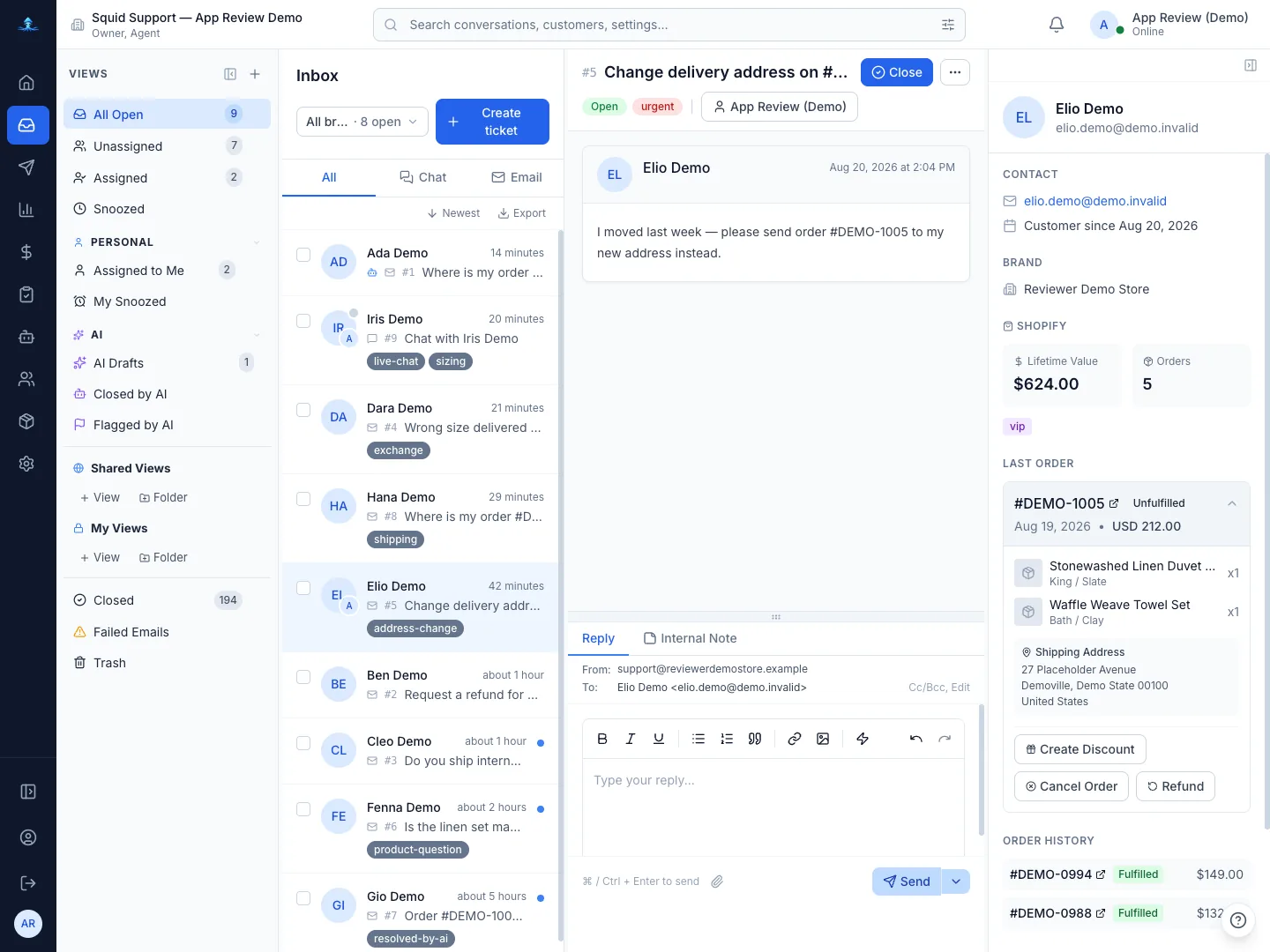Click the search filter sliders icon
This screenshot has height=952, width=1270.
(948, 25)
